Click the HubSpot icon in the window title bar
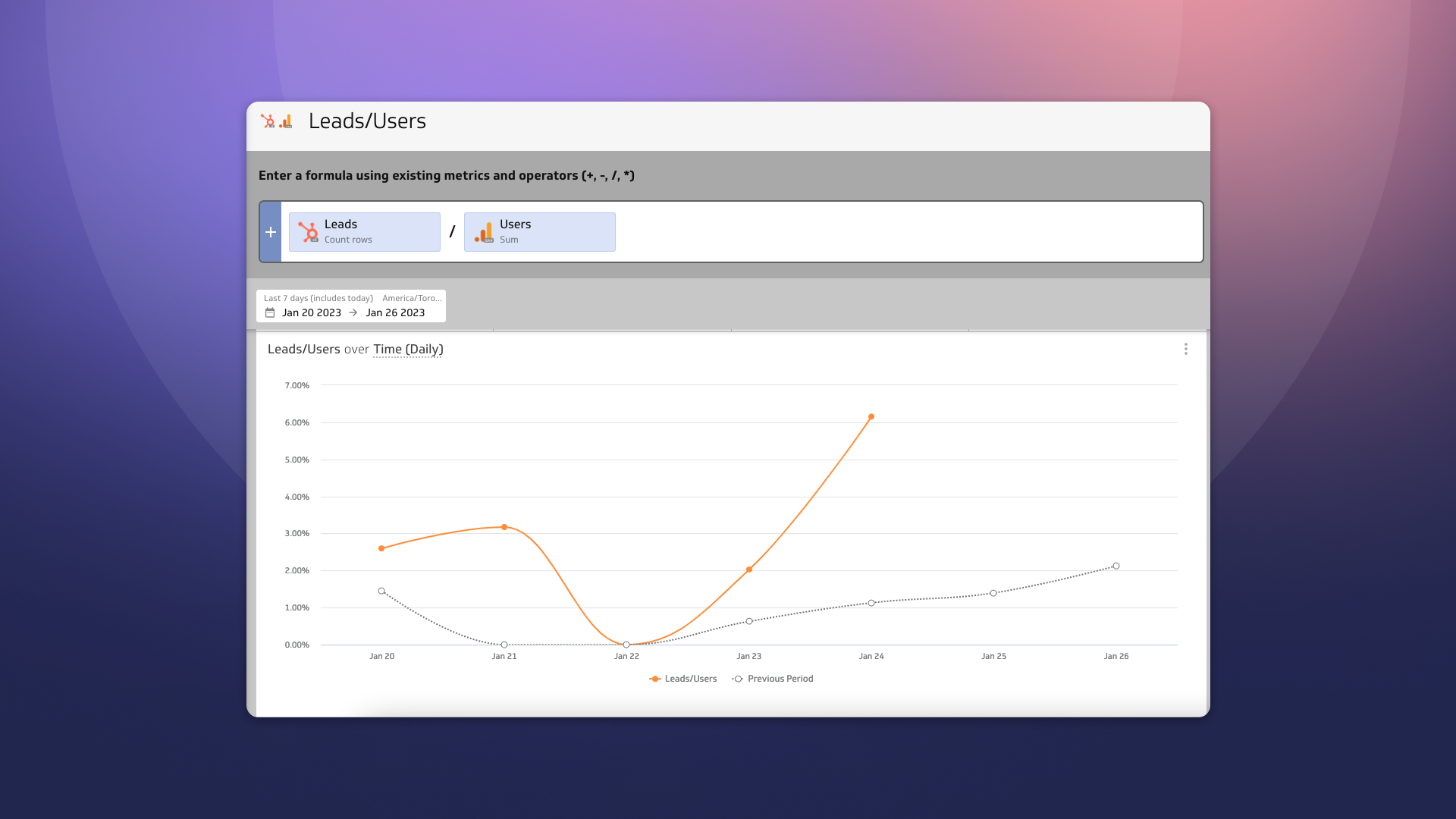The height and width of the screenshot is (819, 1456). pyautogui.click(x=268, y=121)
